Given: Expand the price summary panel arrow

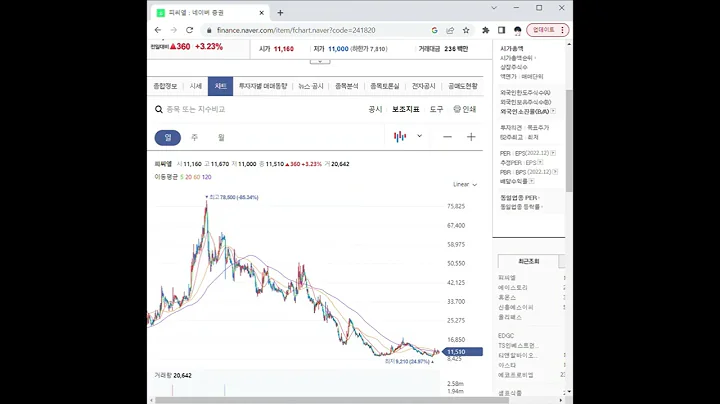Looking at the screenshot, I should (x=320, y=61).
